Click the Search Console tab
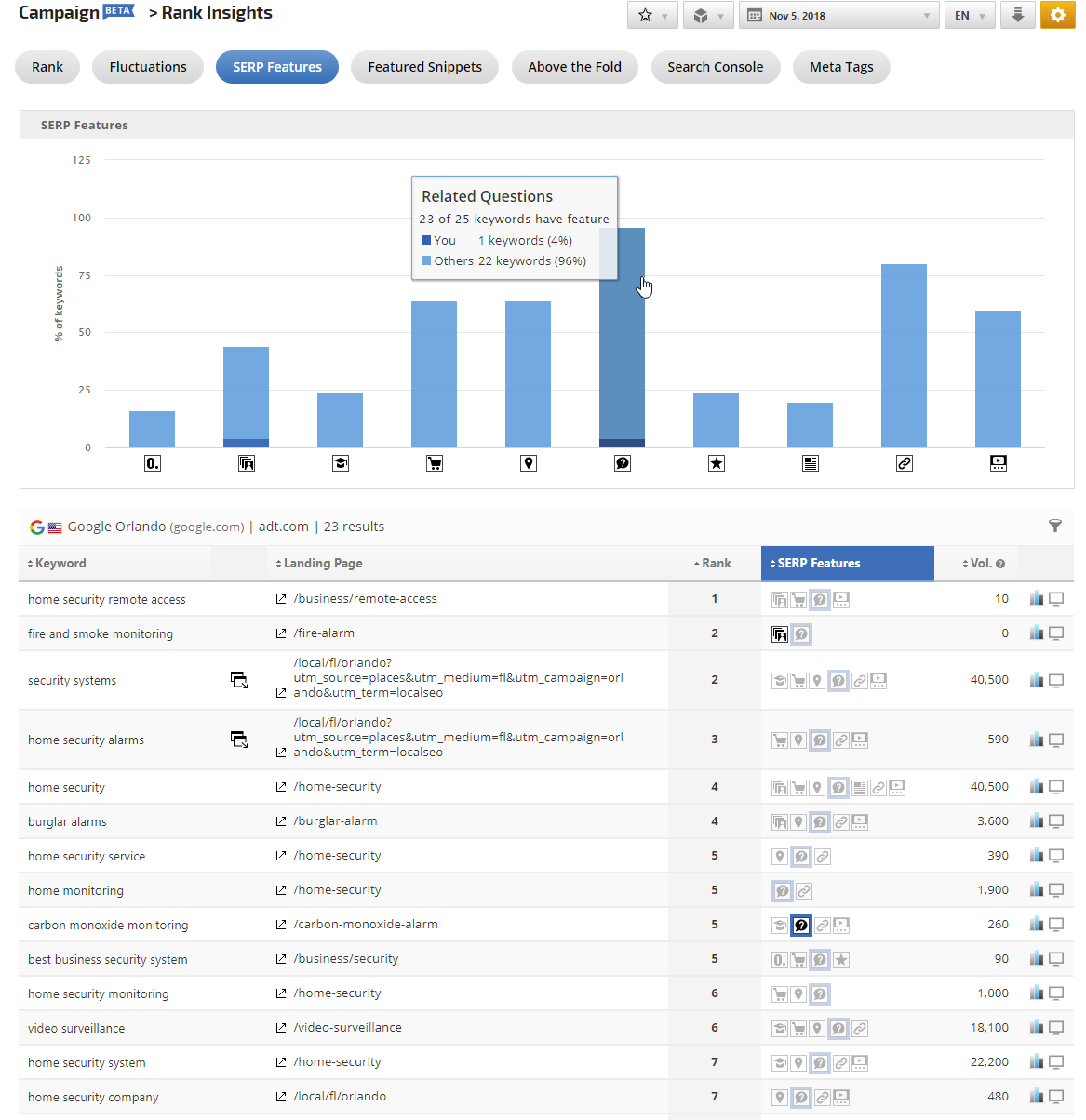The image size is (1086, 1120). [715, 67]
